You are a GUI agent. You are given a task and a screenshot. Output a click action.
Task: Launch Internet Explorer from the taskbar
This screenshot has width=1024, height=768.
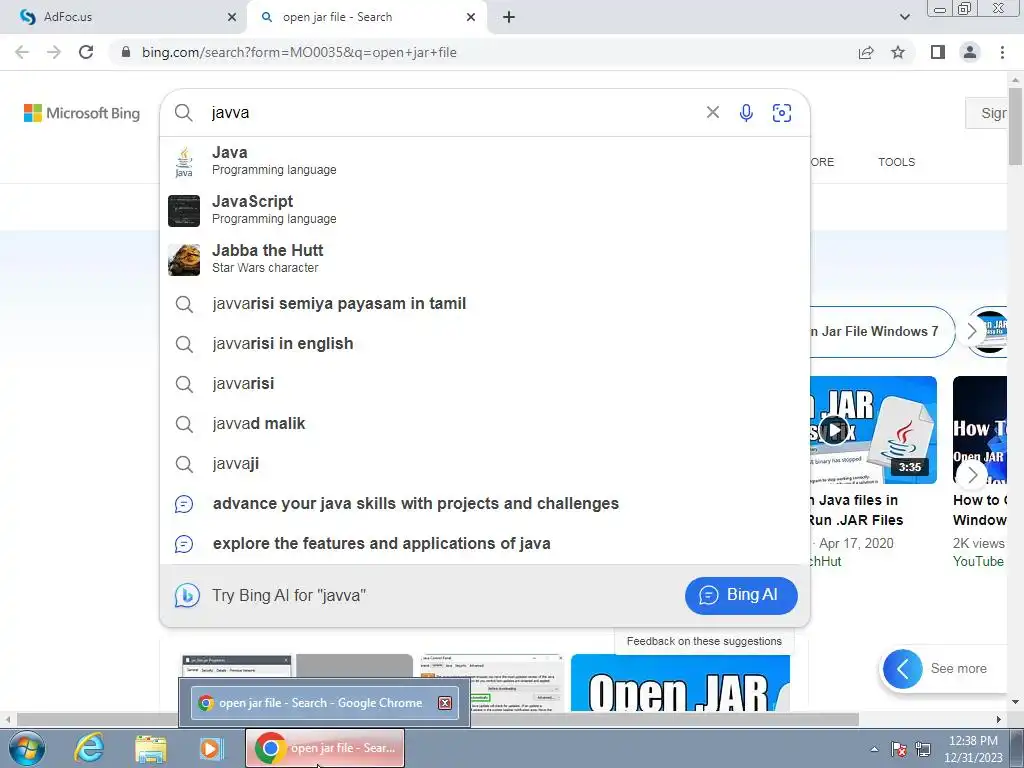[89, 748]
